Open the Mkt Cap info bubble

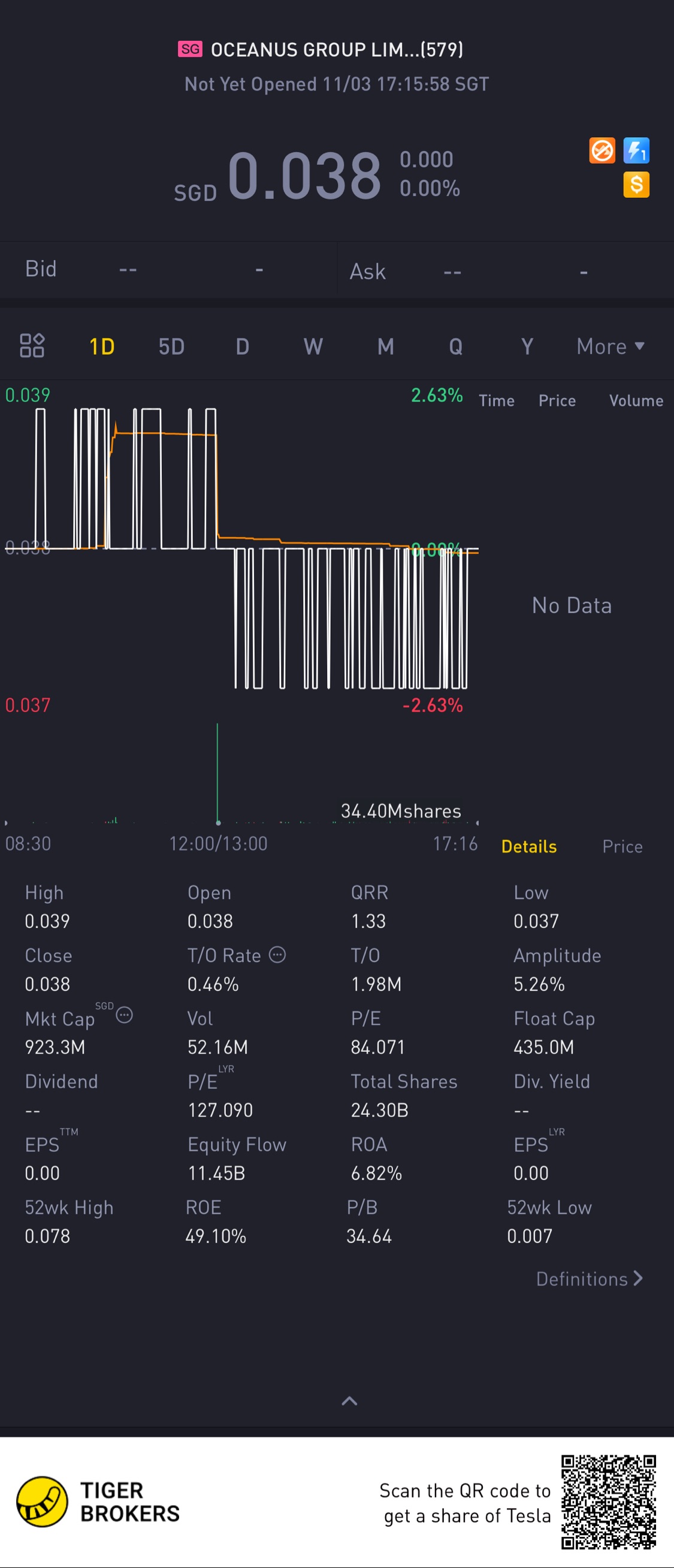(x=125, y=1015)
